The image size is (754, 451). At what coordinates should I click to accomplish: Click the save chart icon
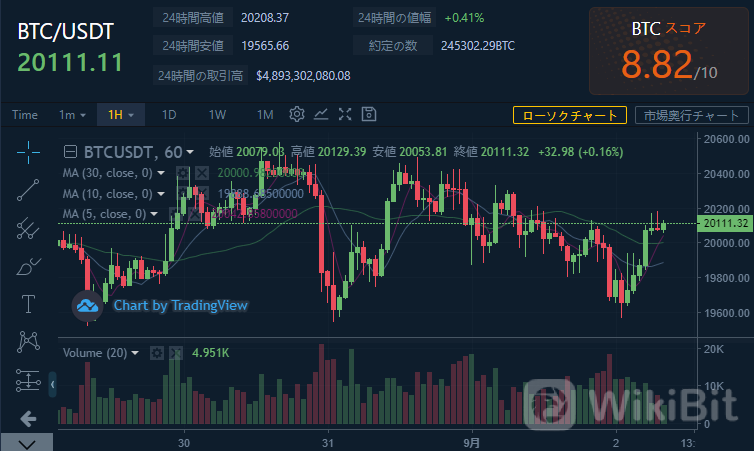point(369,114)
